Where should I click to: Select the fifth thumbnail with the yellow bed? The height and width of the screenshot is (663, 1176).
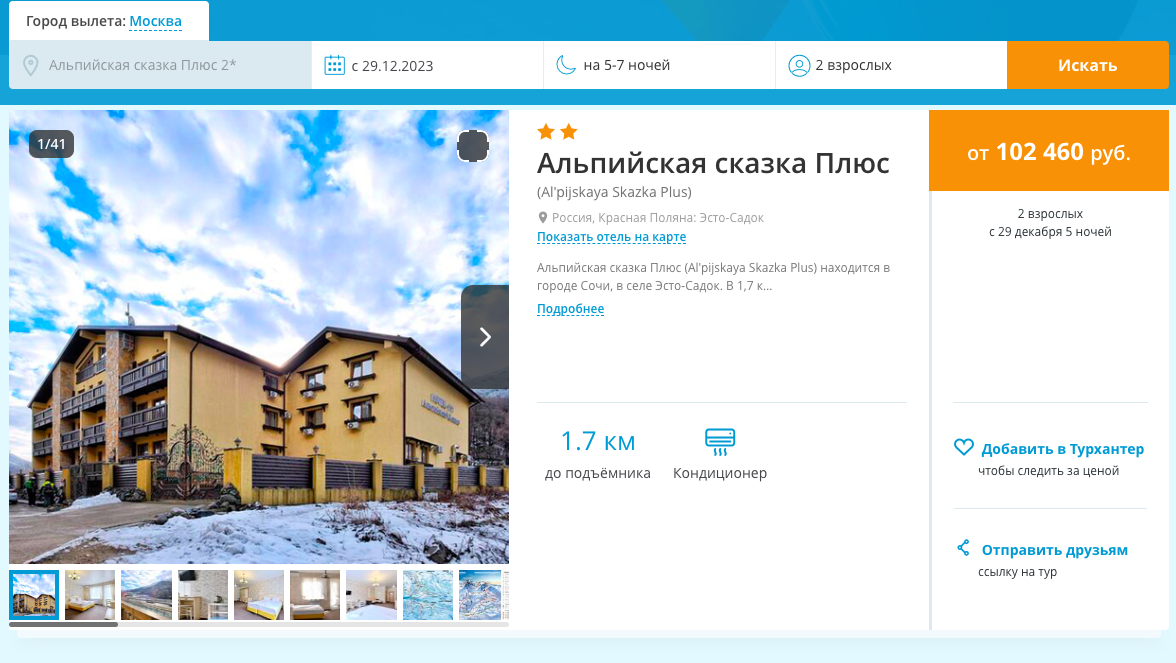tap(259, 596)
